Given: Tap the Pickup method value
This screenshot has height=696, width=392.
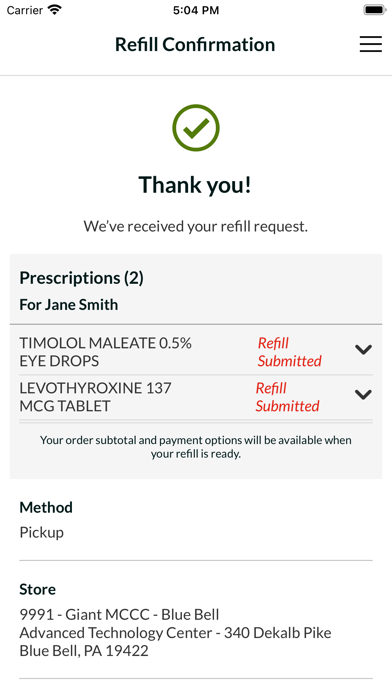Looking at the screenshot, I should 42,532.
